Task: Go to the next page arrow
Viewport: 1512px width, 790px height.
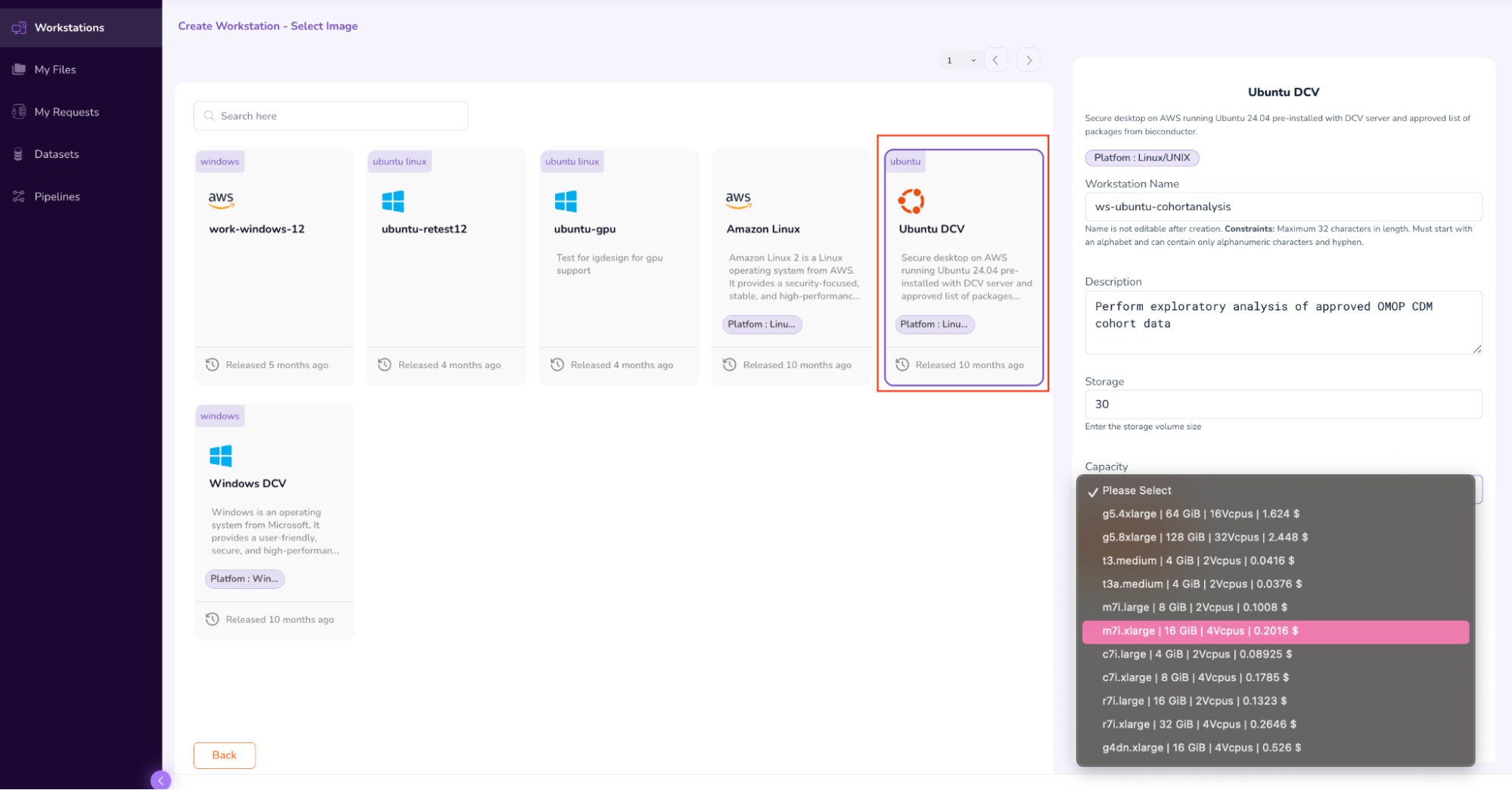Action: (x=1029, y=60)
